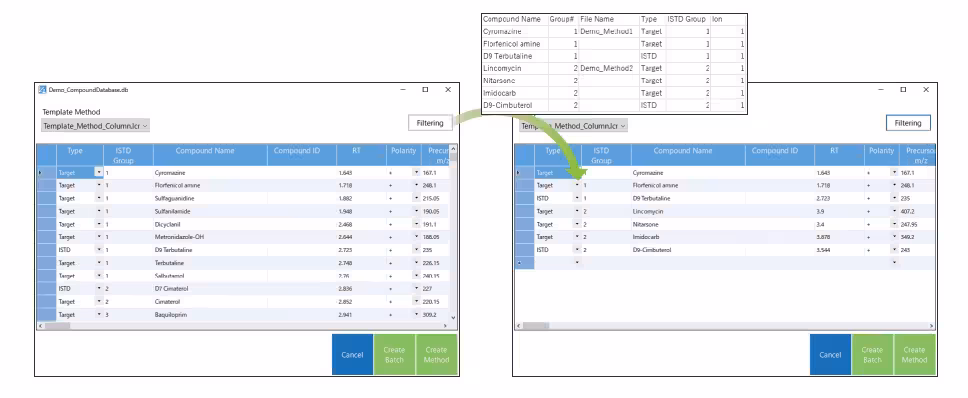
Task: Click RT column header in Demo_CompoundDatabase.db window
Action: point(361,155)
